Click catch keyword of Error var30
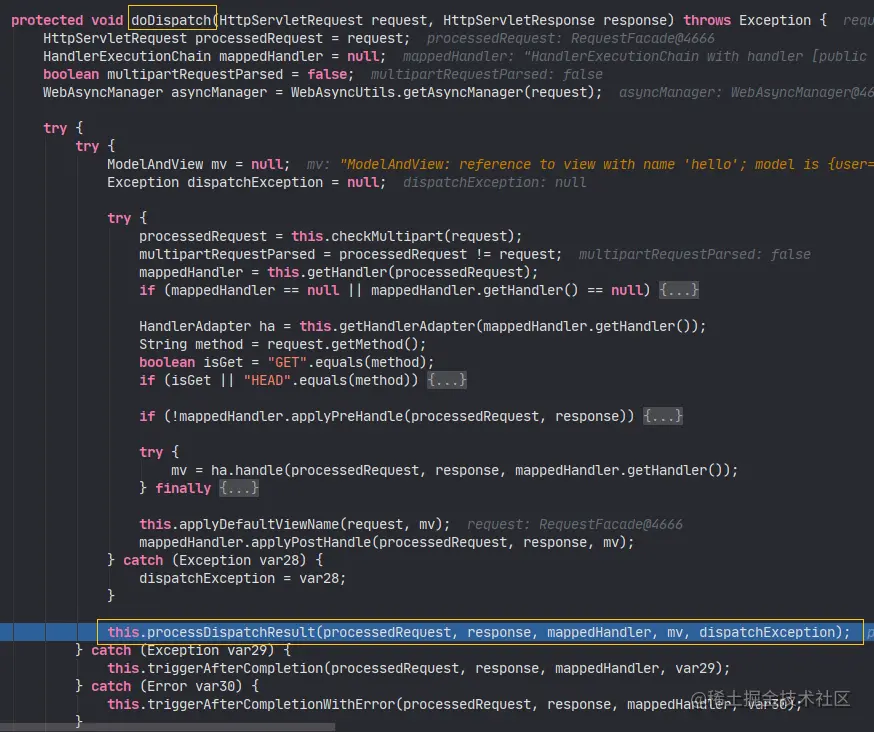This screenshot has height=732, width=874. pyautogui.click(x=111, y=686)
